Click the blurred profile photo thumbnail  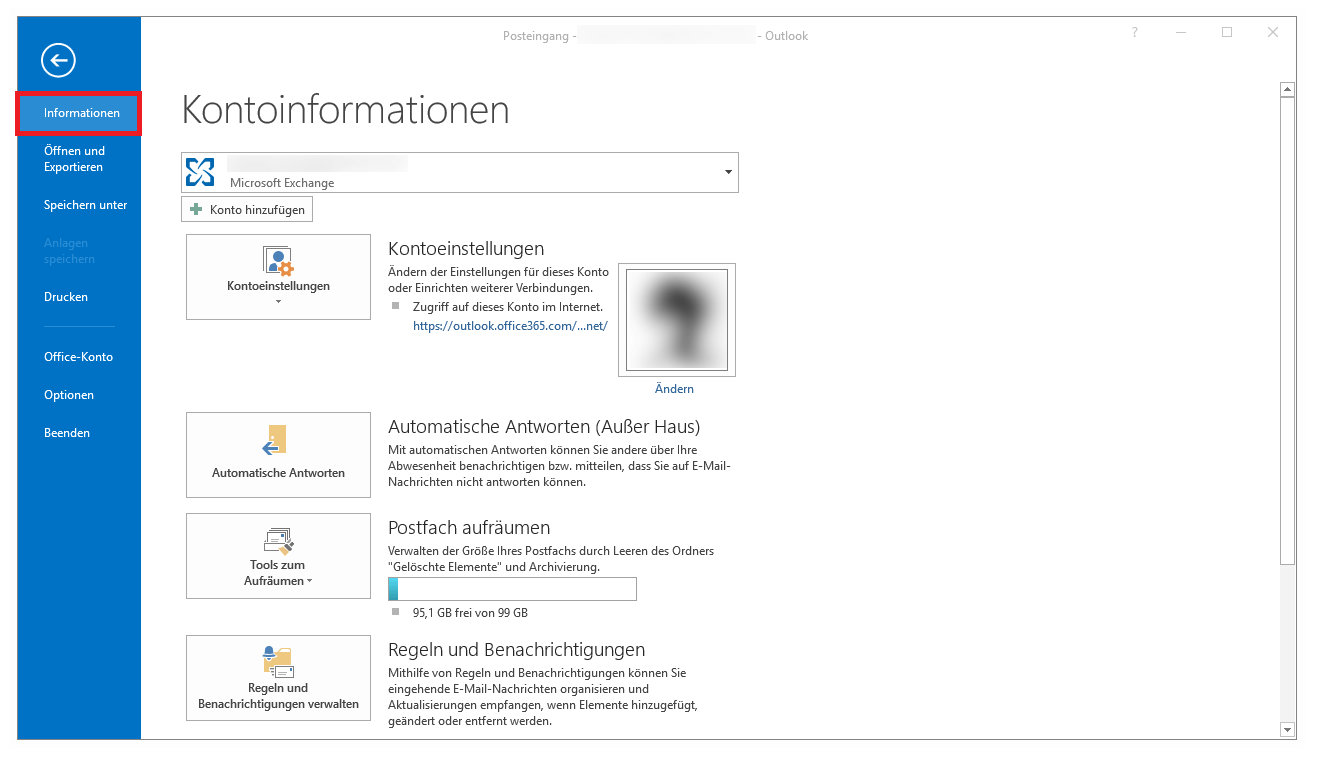[x=677, y=320]
